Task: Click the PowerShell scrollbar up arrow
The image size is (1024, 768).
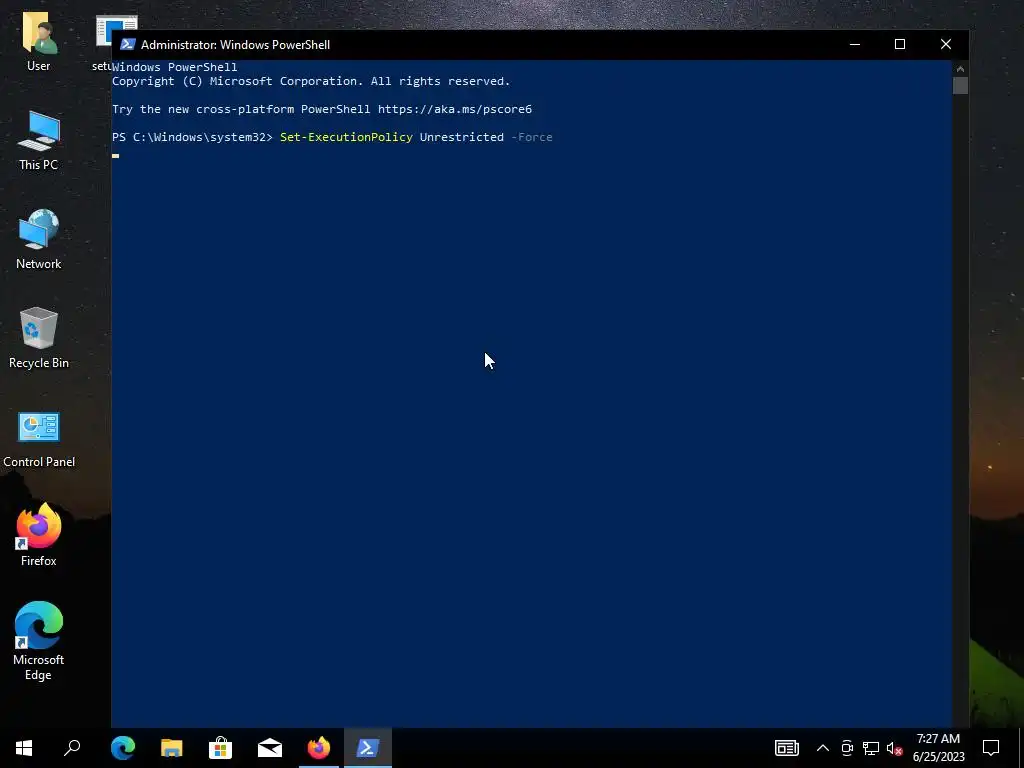Action: coord(960,68)
